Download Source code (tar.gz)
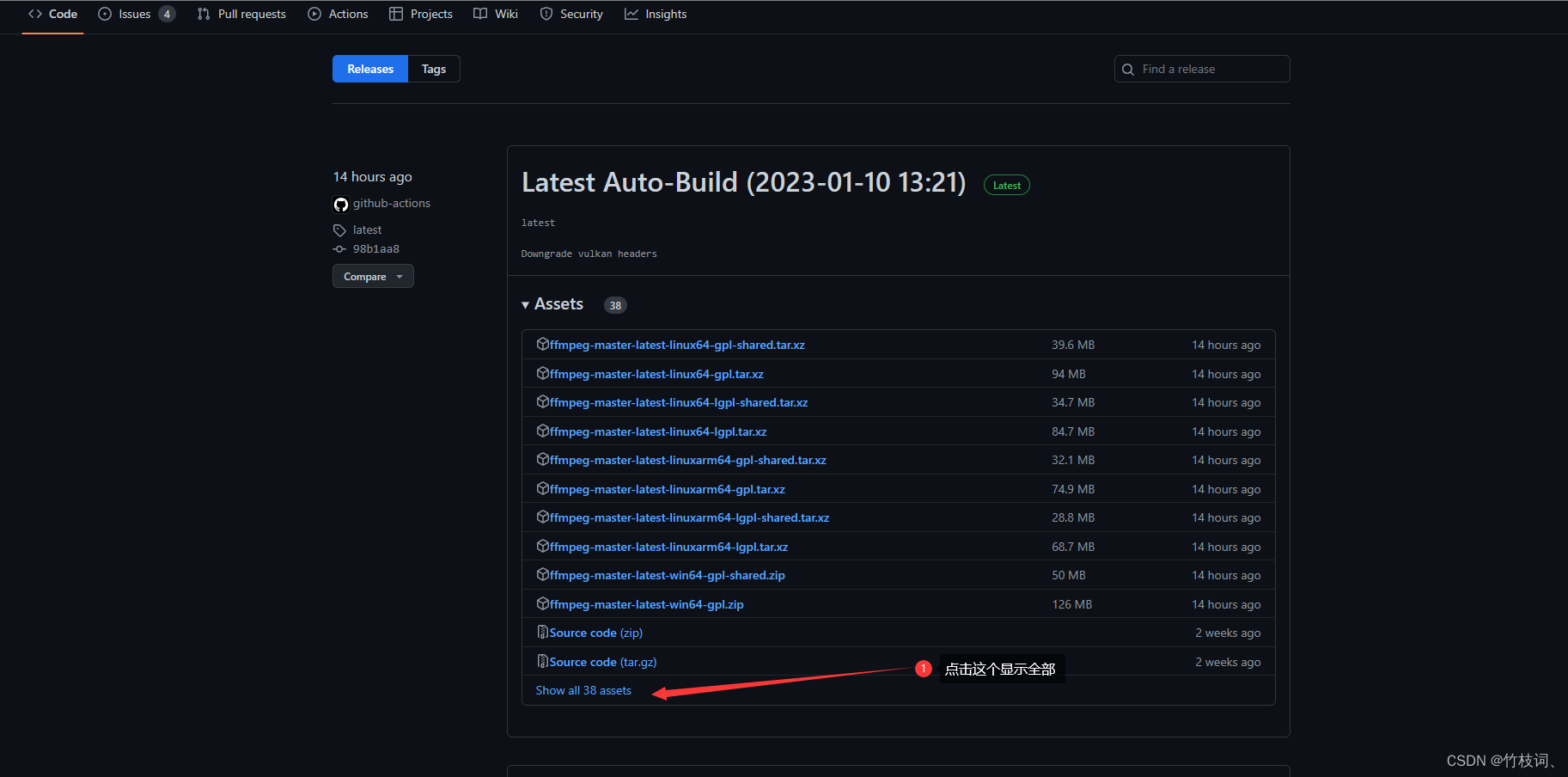The height and width of the screenshot is (777, 1568). [x=603, y=662]
